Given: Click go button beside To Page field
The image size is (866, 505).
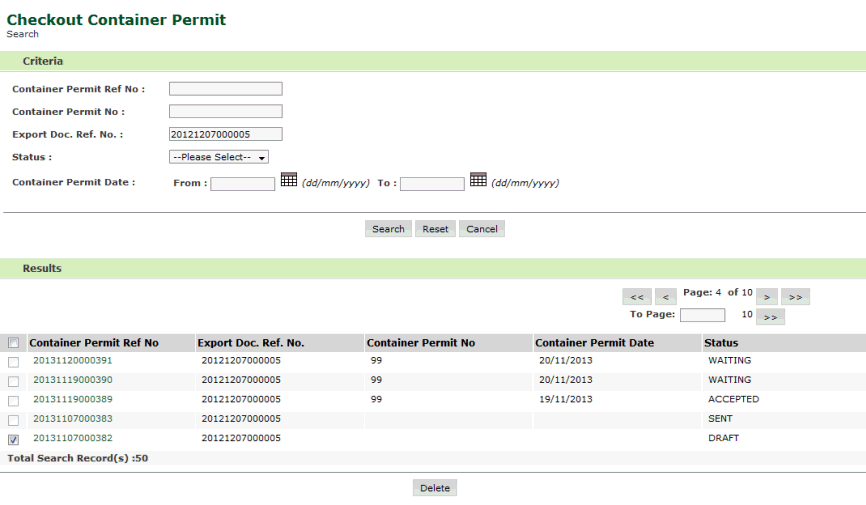Looking at the screenshot, I should (770, 317).
